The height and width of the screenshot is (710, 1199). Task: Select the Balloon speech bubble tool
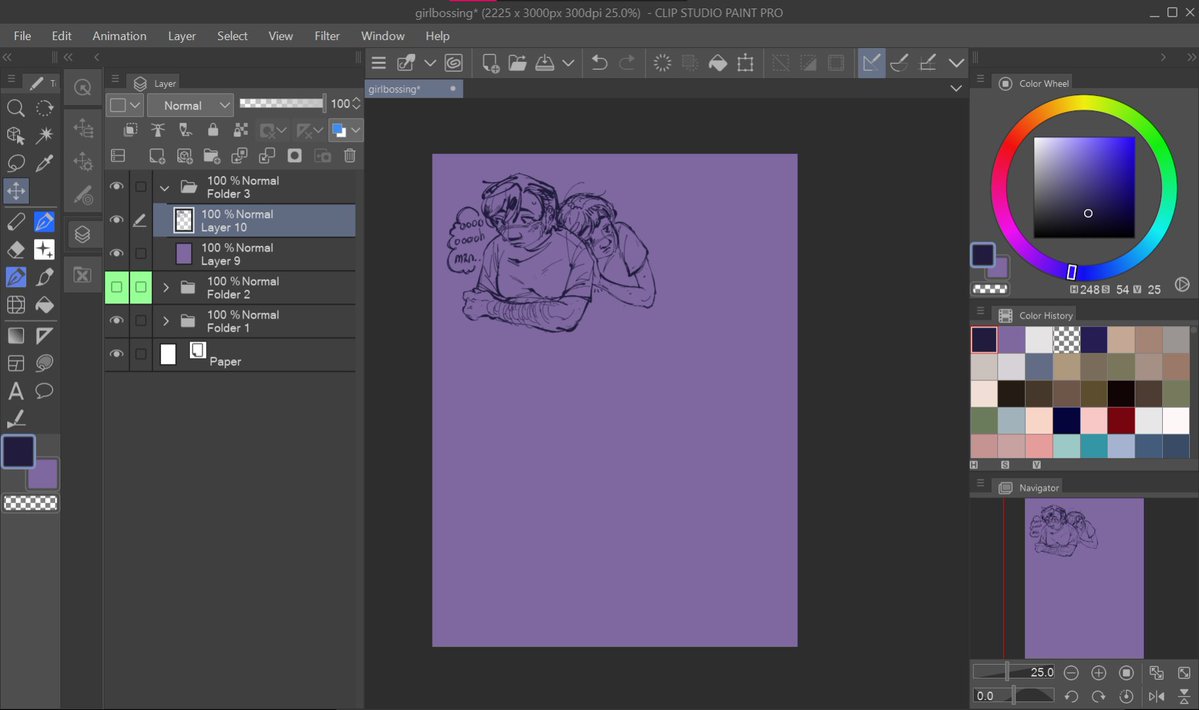coord(44,391)
